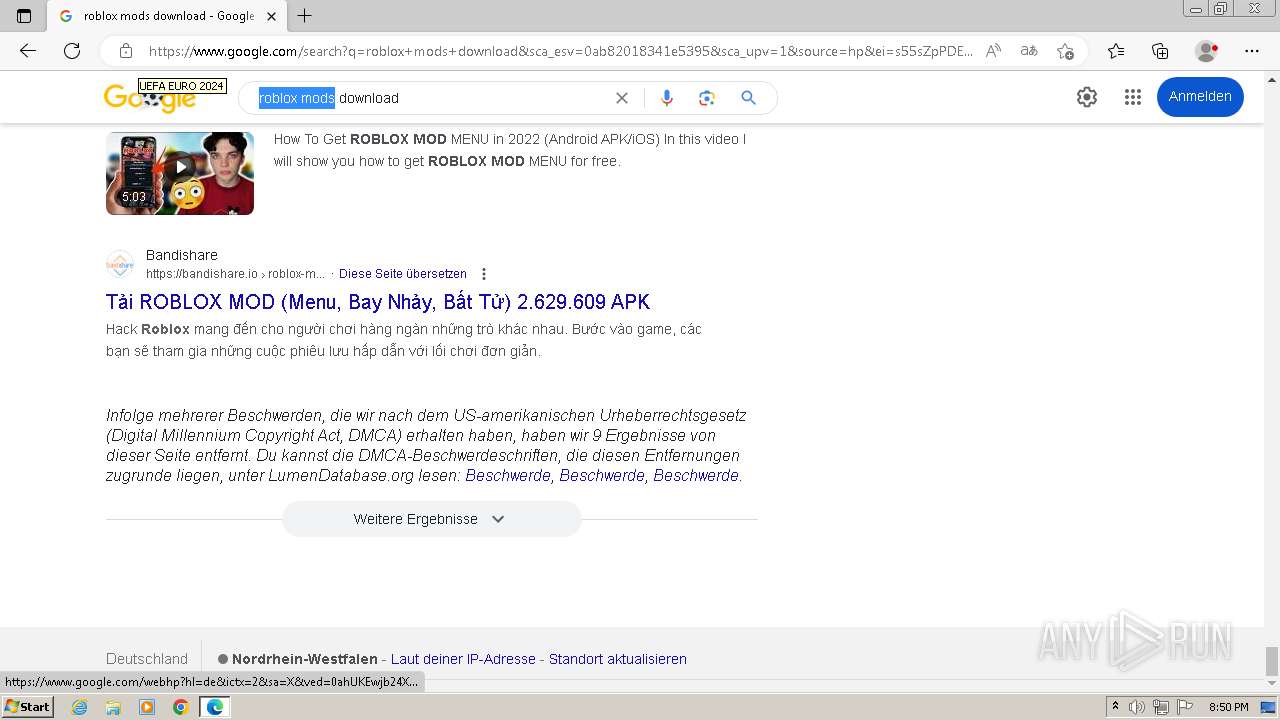1280x720 pixels.
Task: Open the Favorites list
Action: pyautogui.click(x=1116, y=51)
